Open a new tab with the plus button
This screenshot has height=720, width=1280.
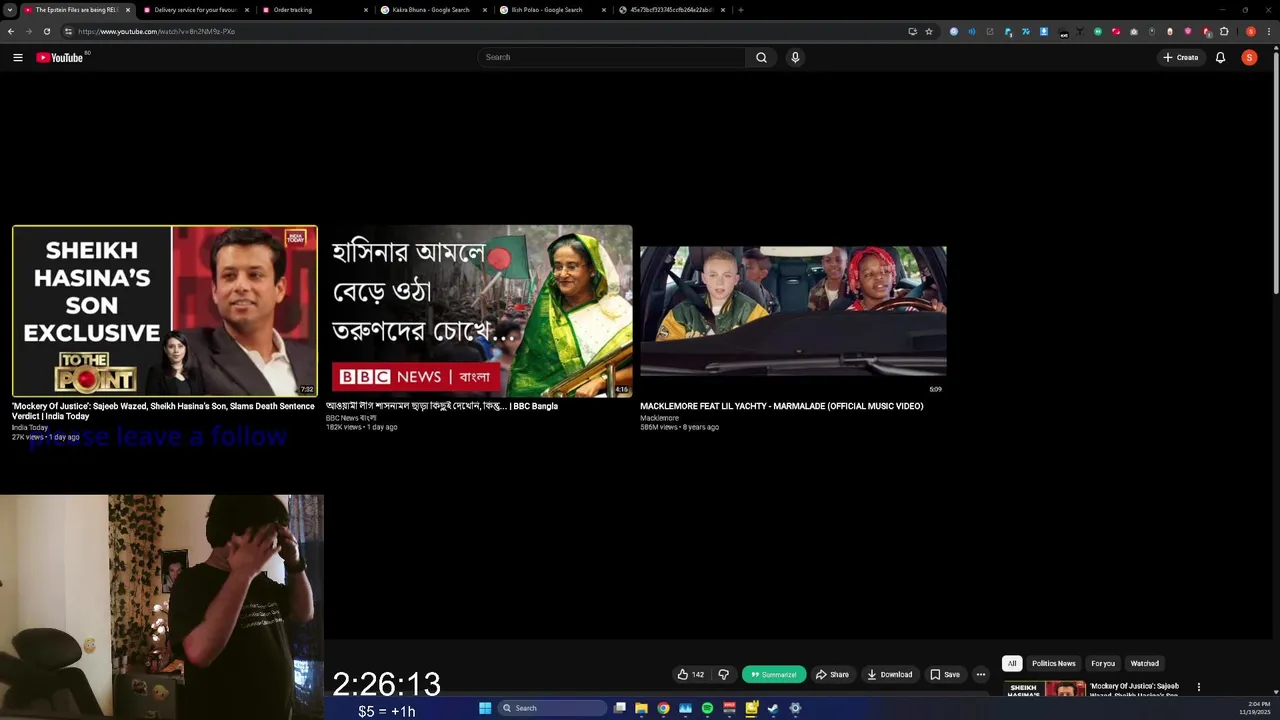pyautogui.click(x=741, y=10)
